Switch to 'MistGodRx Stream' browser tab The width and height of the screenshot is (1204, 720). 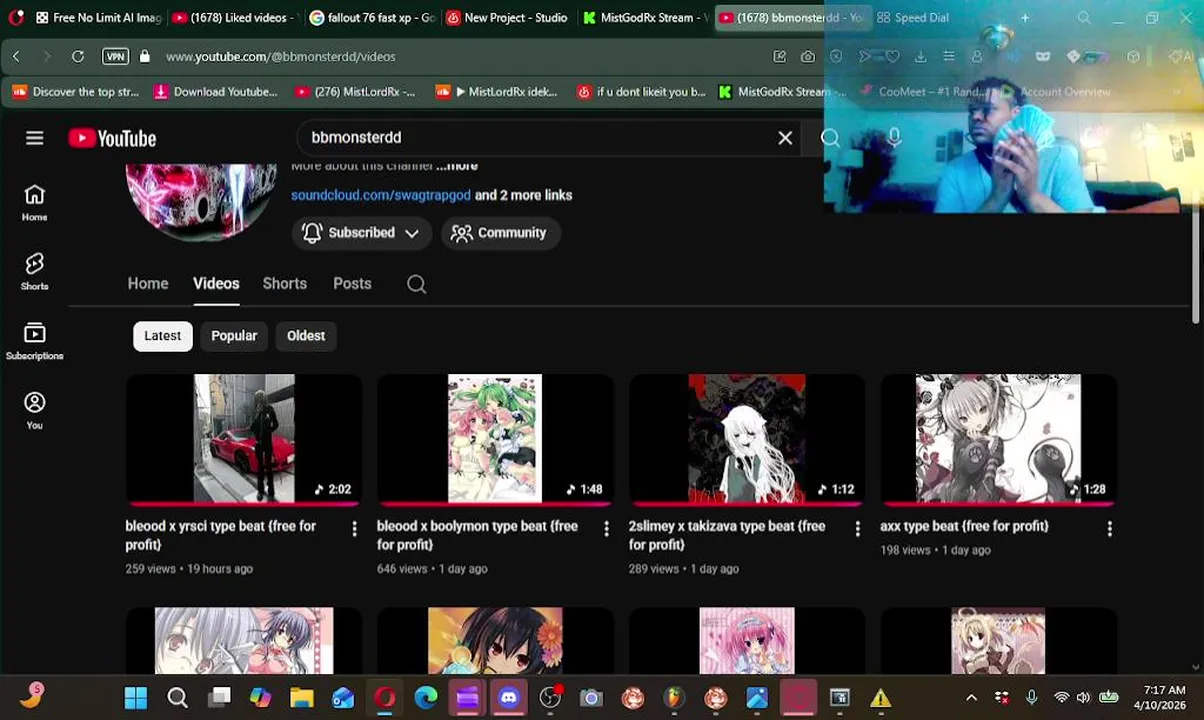point(644,18)
